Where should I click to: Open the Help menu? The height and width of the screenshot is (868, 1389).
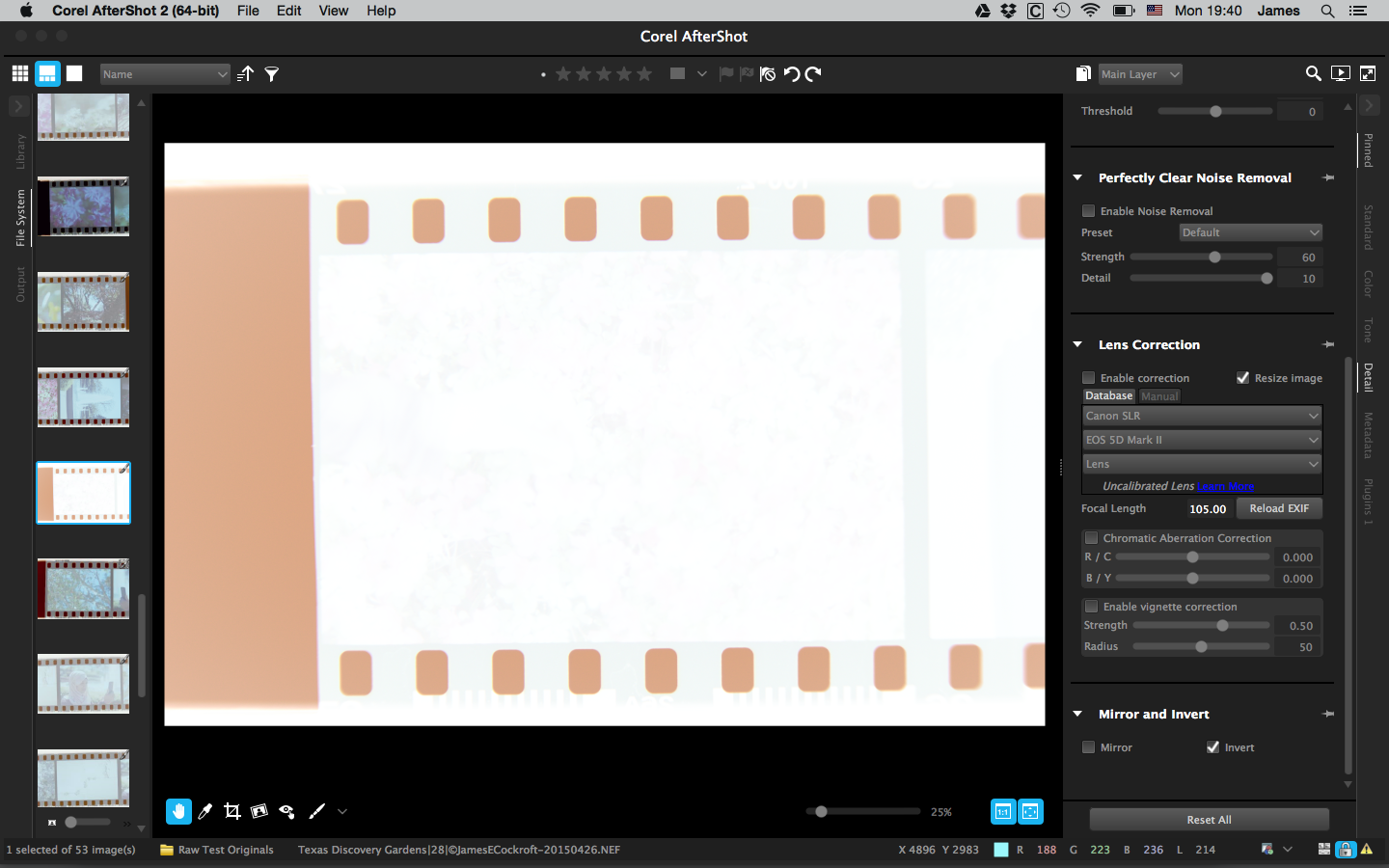[x=381, y=11]
